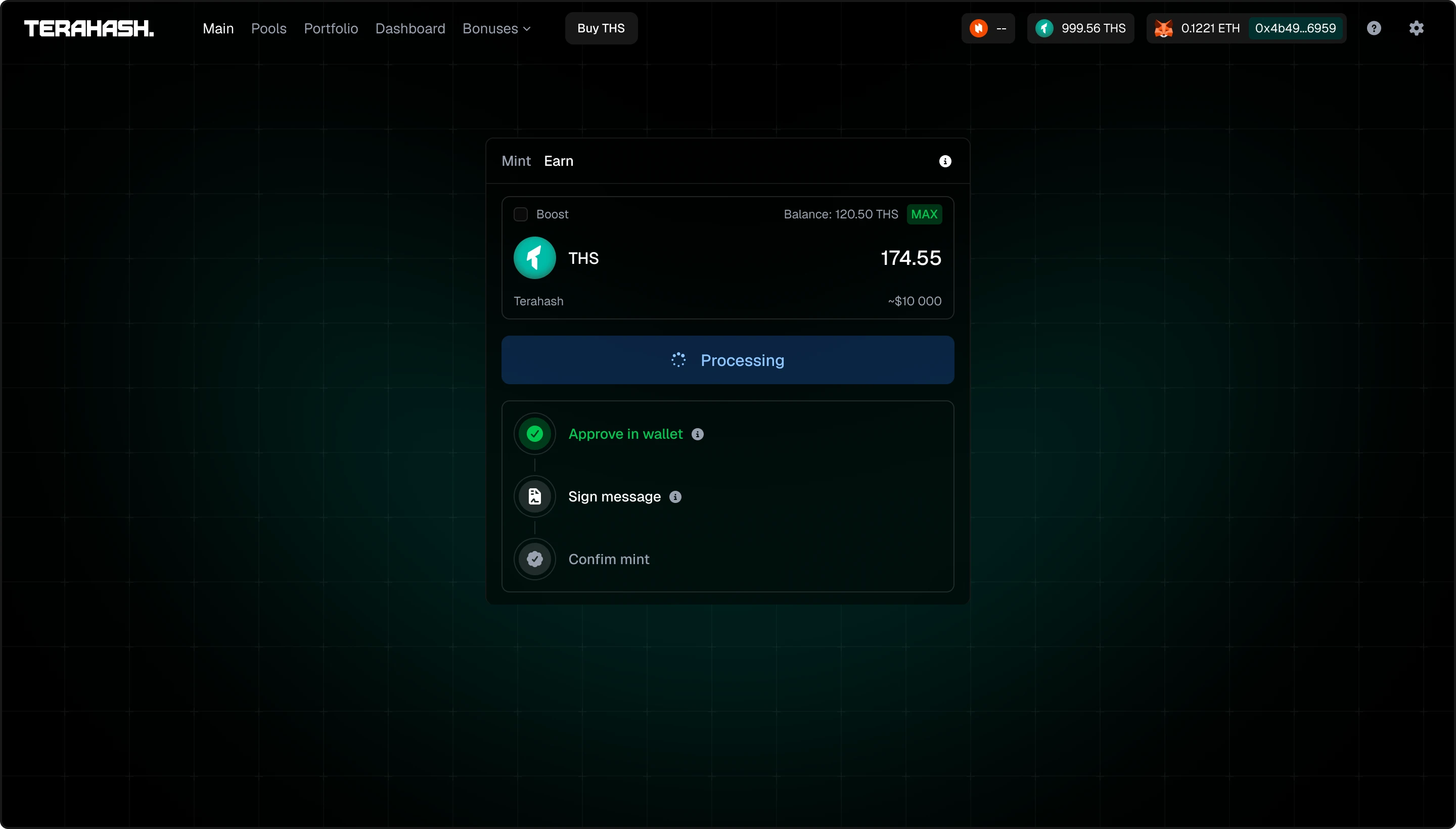Click the THS token icon beside 999.56 THS
The image size is (1456, 829).
[x=1044, y=28]
